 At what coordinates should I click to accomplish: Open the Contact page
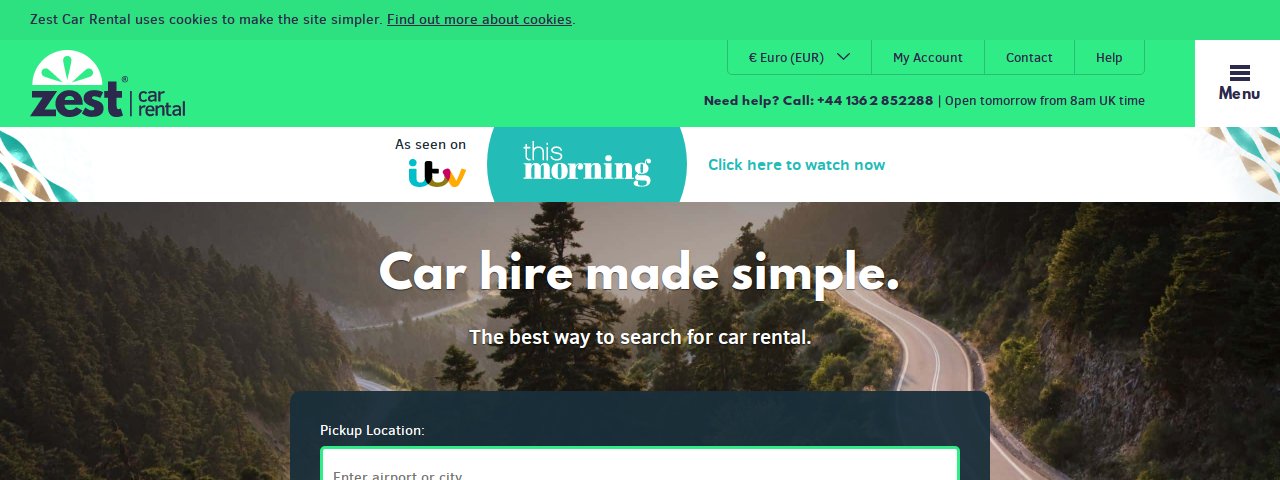1029,58
